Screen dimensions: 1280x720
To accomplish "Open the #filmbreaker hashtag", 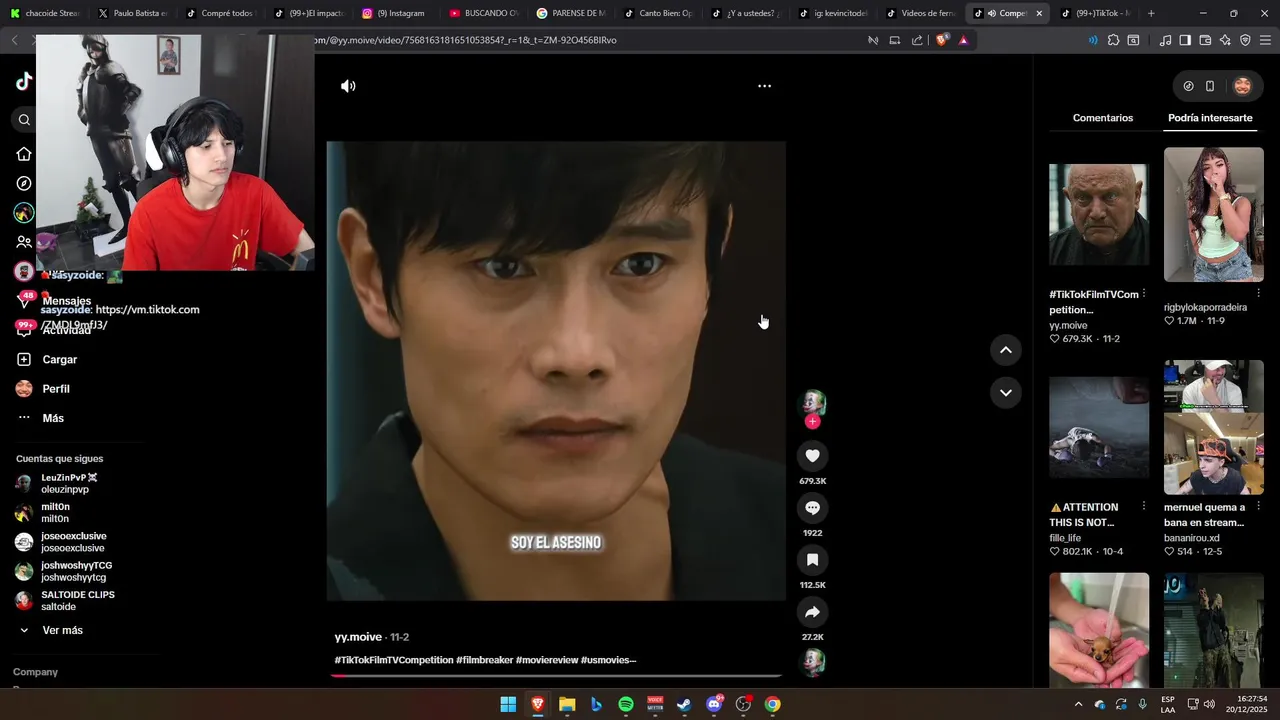I will [x=485, y=660].
